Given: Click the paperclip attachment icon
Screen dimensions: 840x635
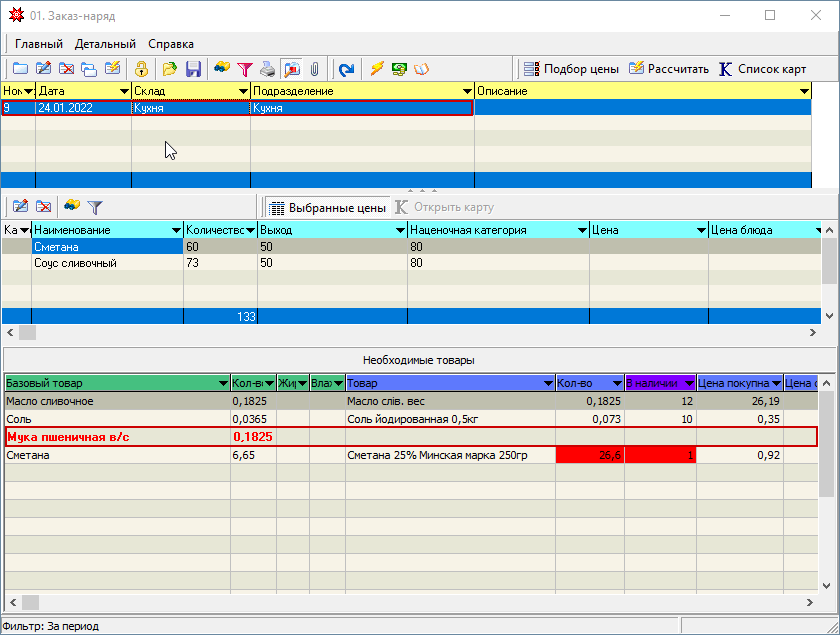Looking at the screenshot, I should tap(314, 69).
